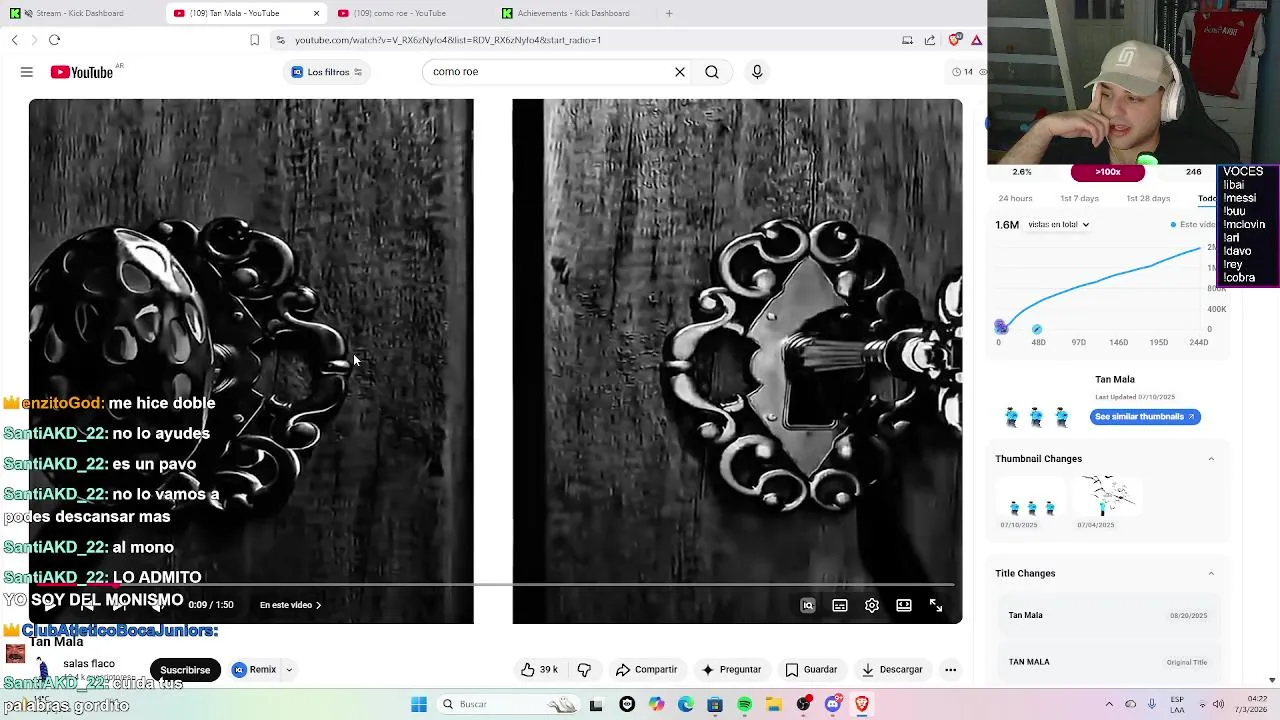Image resolution: width=1280 pixels, height=720 pixels.
Task: Toggle theater mode in the player
Action: 904,605
